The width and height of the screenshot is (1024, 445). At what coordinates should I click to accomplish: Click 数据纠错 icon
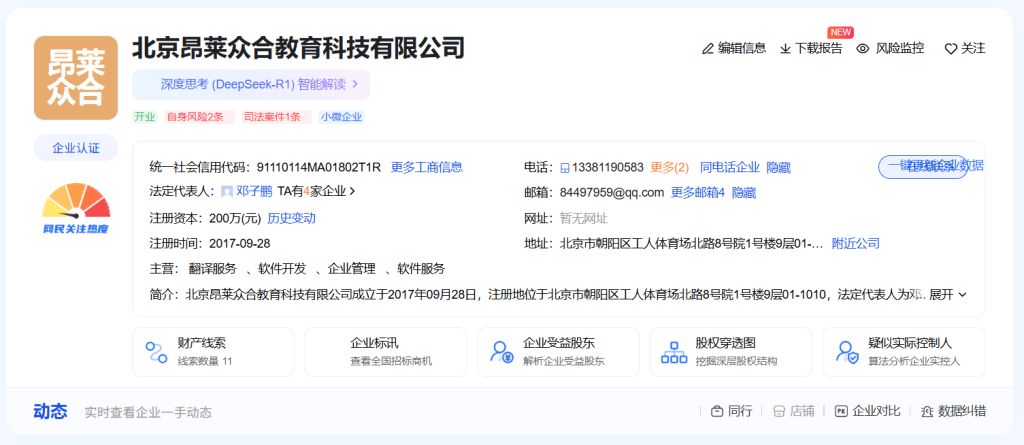(927, 412)
